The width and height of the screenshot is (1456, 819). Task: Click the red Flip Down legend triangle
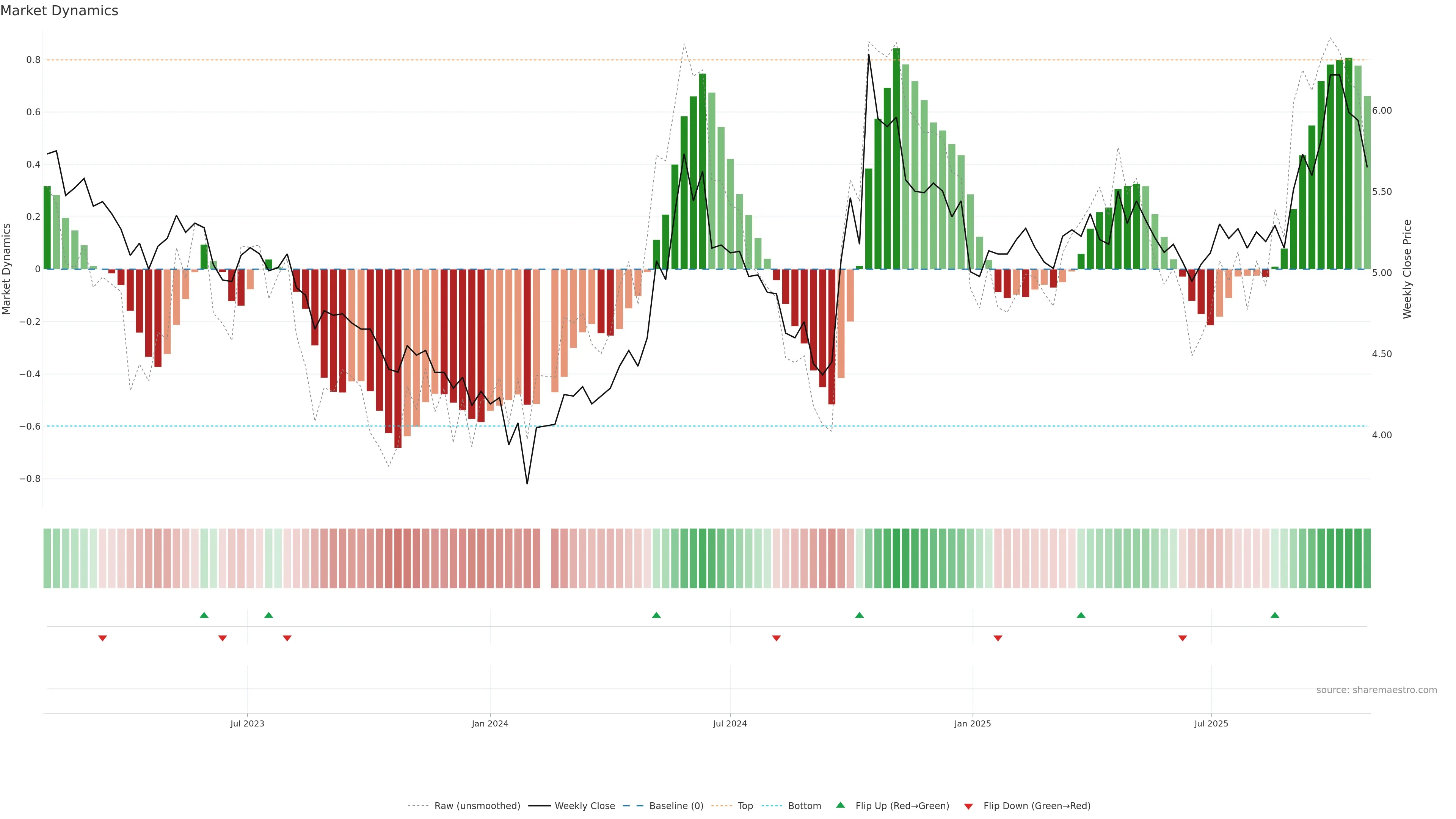[968, 806]
